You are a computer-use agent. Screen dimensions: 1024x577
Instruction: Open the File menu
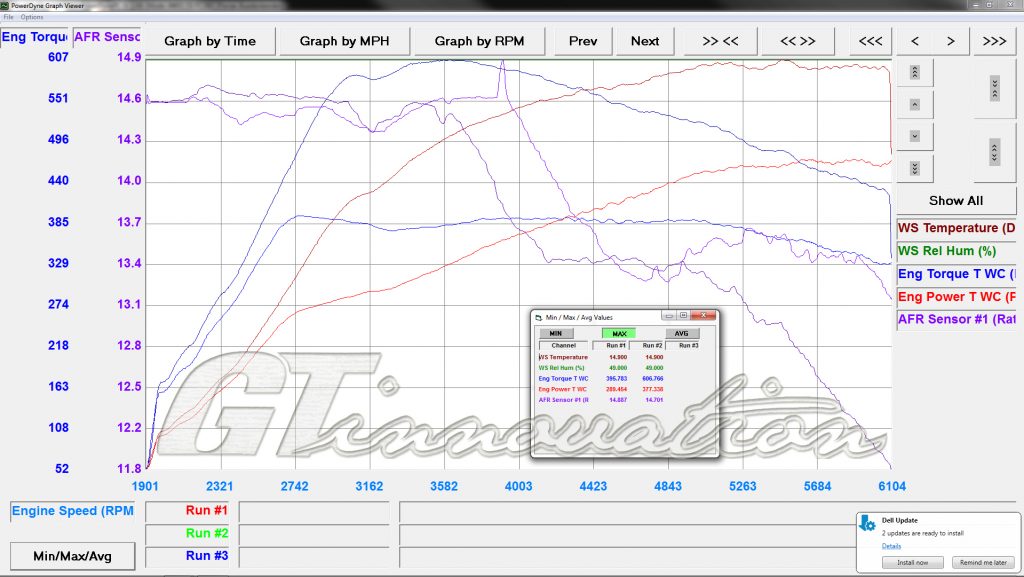coord(8,17)
